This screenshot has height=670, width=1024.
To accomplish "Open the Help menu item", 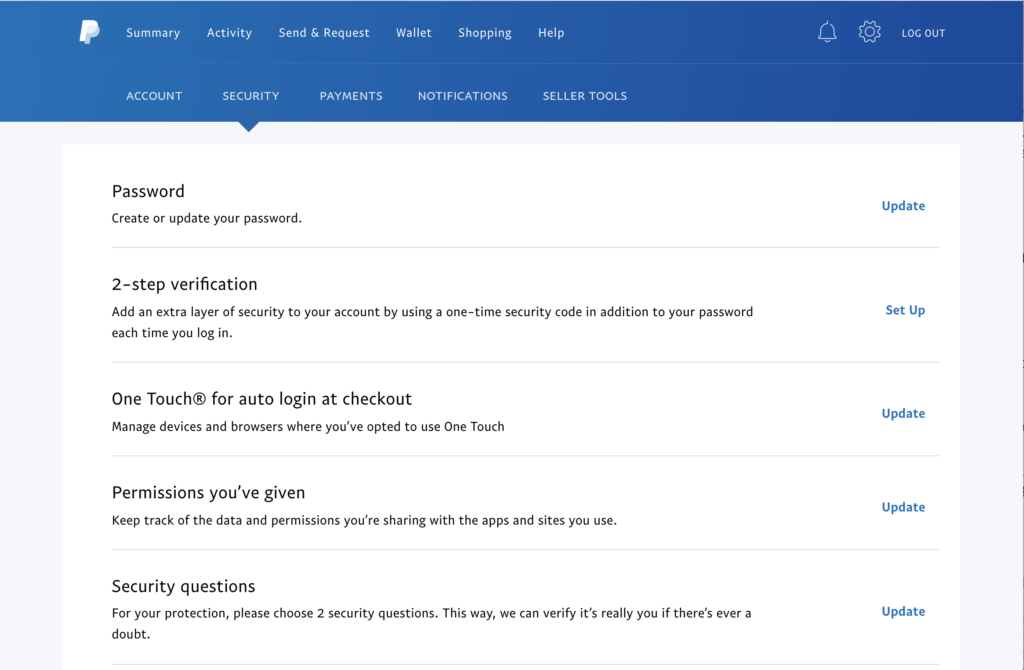I will click(x=551, y=33).
